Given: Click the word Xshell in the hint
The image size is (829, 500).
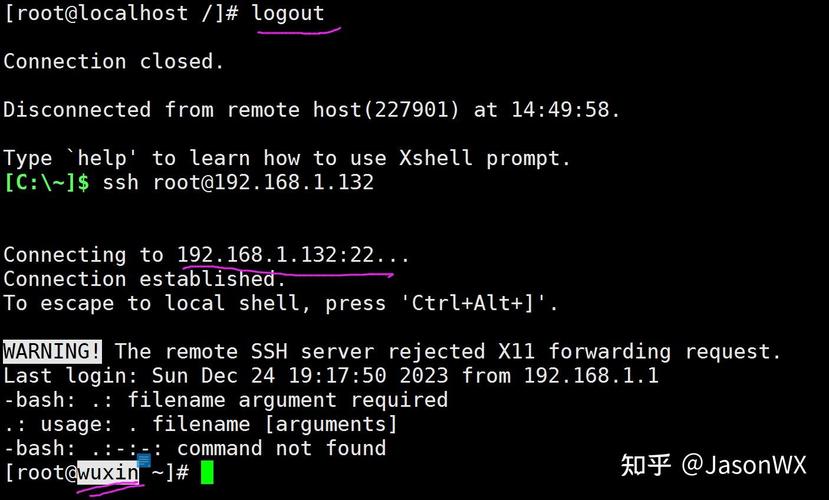Looking at the screenshot, I should coord(438,158).
